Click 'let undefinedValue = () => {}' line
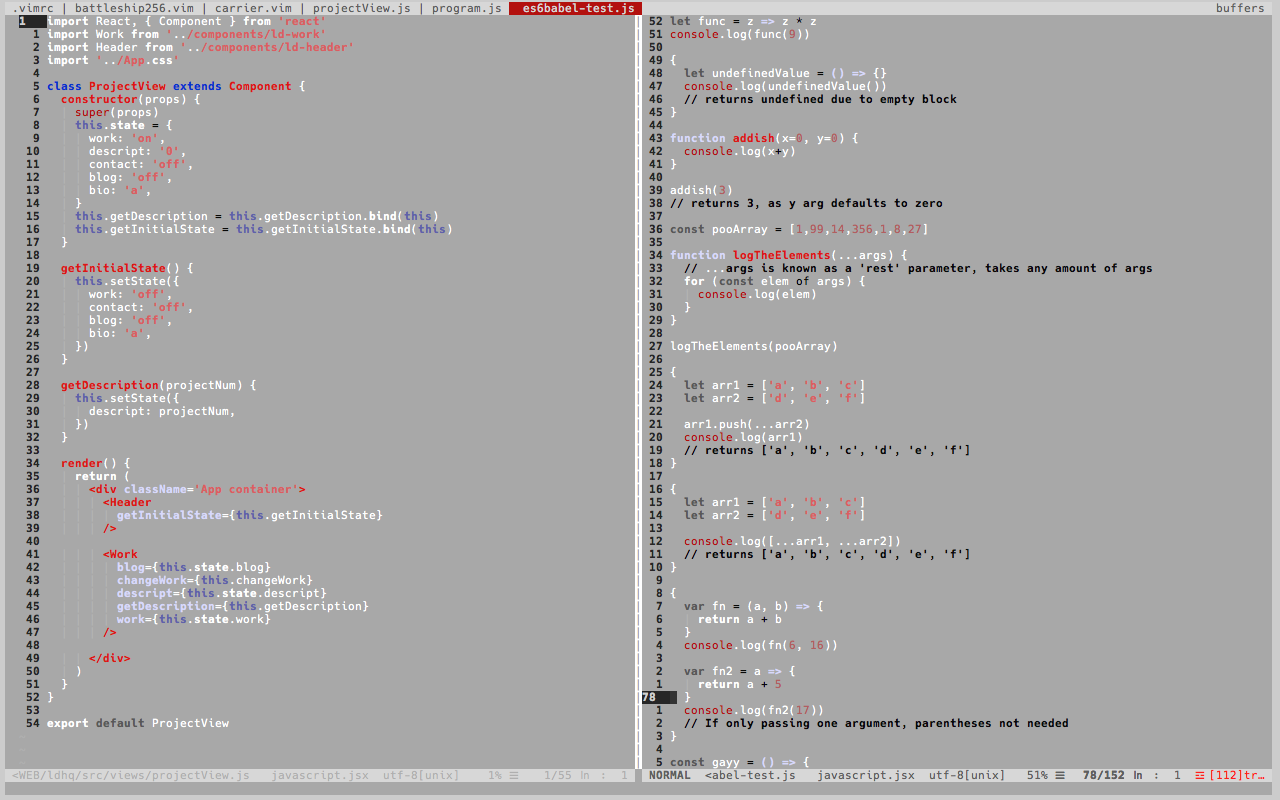Image resolution: width=1280 pixels, height=800 pixels. coord(785,73)
